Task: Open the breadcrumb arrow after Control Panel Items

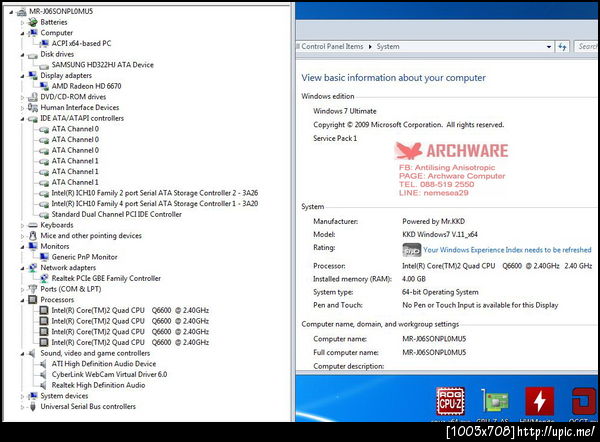Action: tap(370, 47)
